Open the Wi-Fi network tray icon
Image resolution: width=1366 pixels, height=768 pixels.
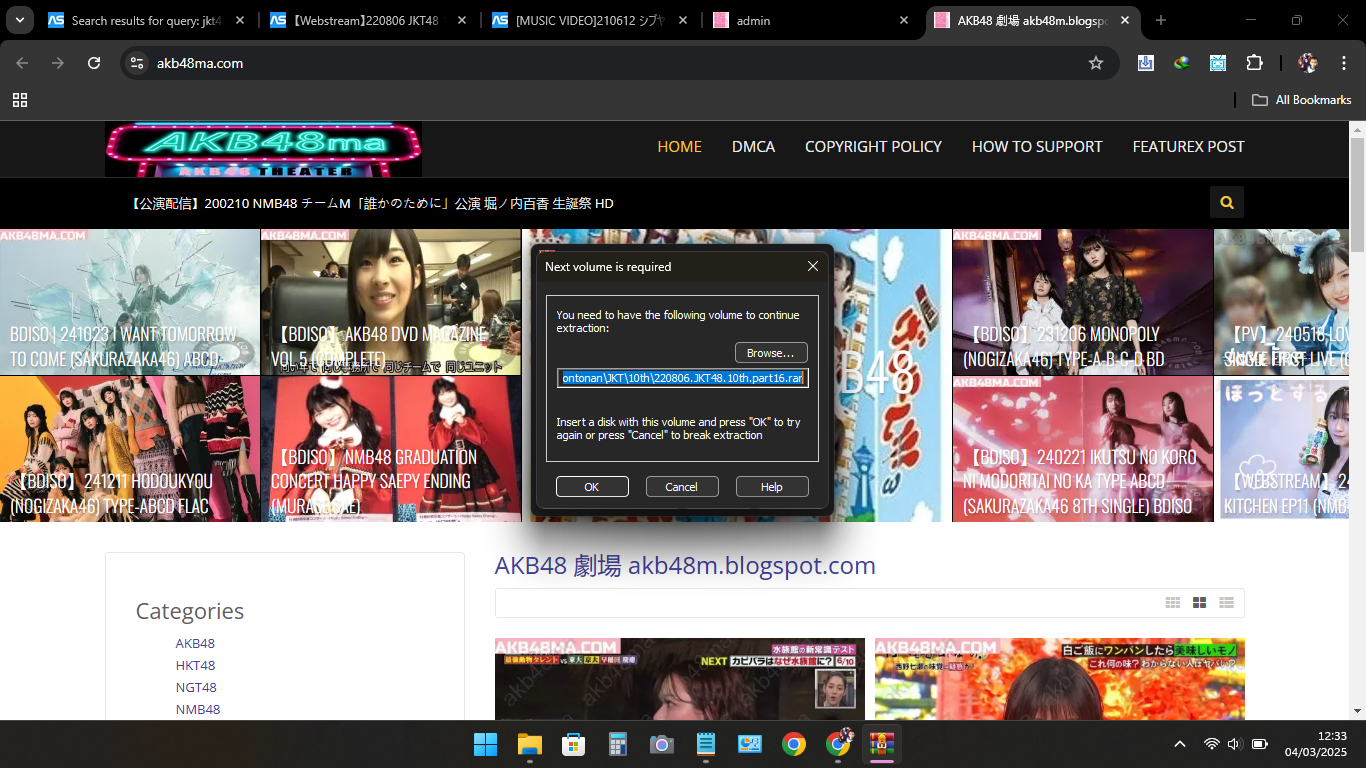tap(1211, 744)
